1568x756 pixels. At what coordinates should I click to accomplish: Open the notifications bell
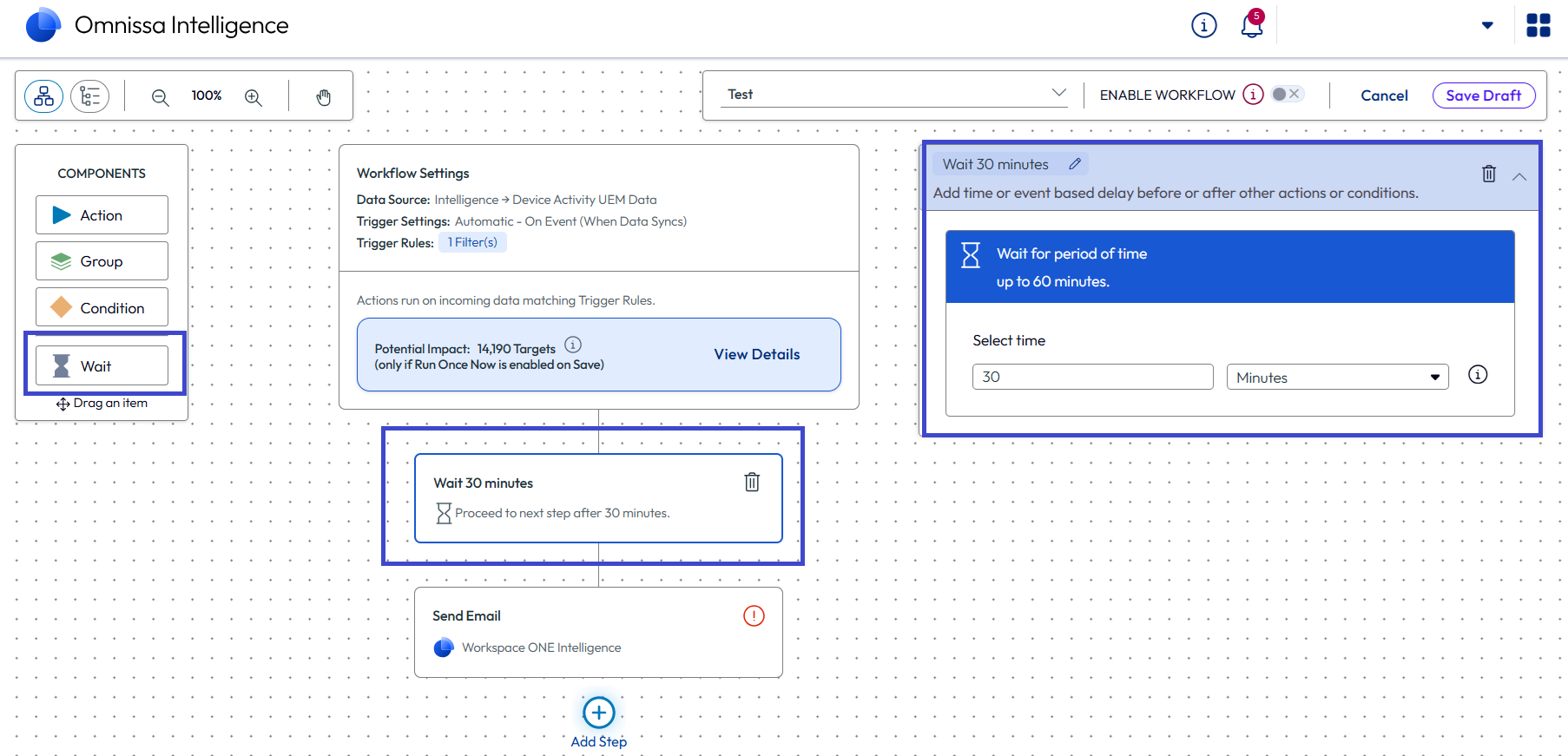pyautogui.click(x=1252, y=25)
